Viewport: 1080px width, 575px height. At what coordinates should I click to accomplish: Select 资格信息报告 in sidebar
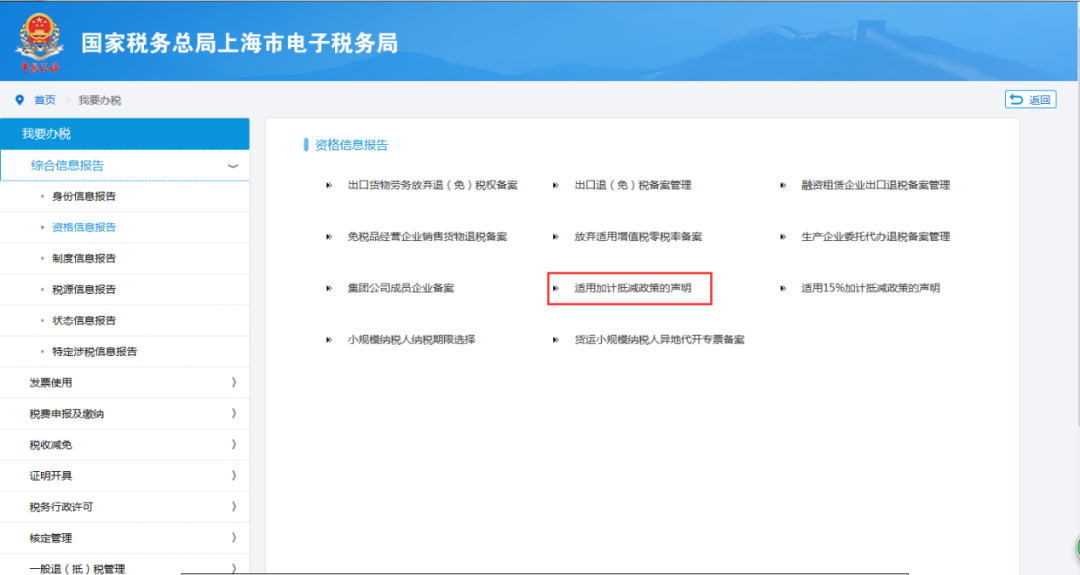(x=84, y=227)
